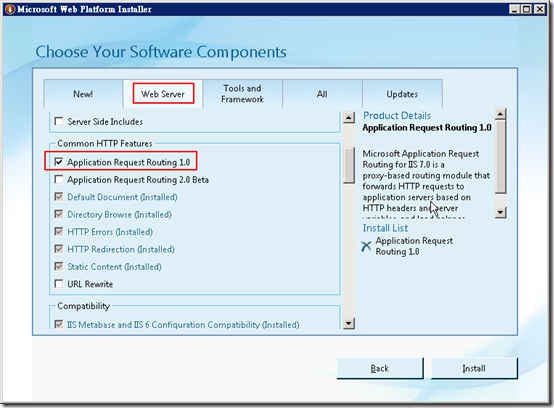Check Application Request Routing 2.0 Beta
The height and width of the screenshot is (408, 554).
59,179
